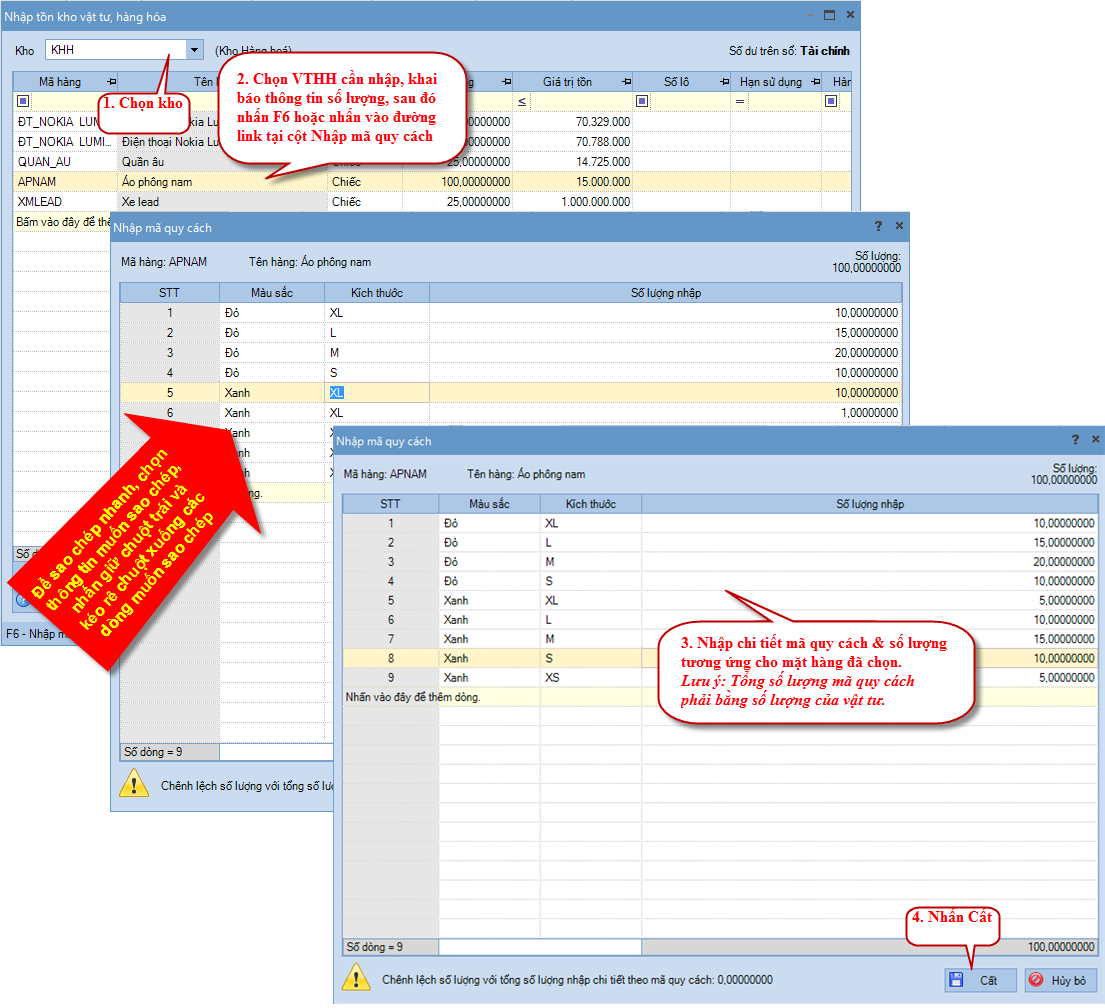Open filter operator for Mã hàng column
The width and height of the screenshot is (1105, 1008).
[x=23, y=101]
